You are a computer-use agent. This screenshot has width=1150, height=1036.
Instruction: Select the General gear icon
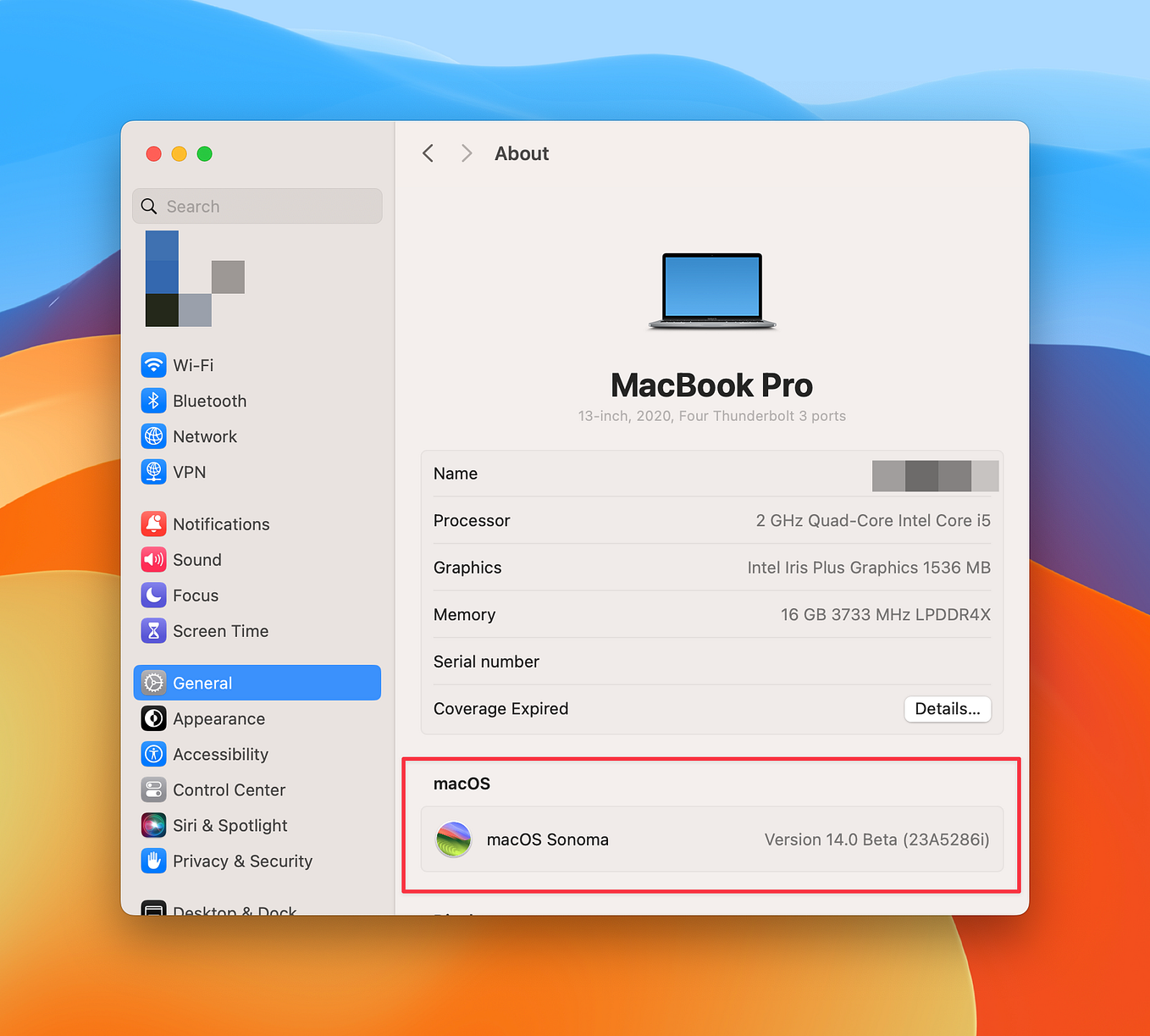point(153,683)
